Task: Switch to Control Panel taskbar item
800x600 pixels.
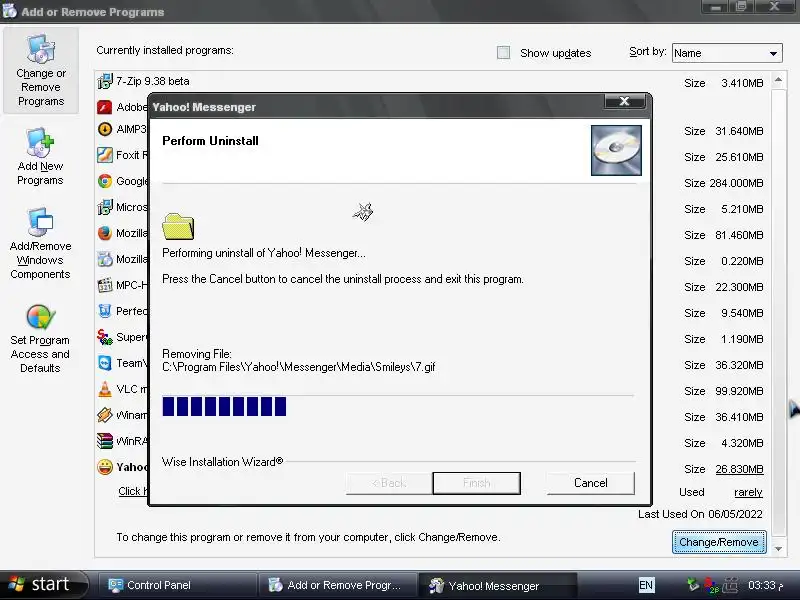Action: pyautogui.click(x=177, y=585)
